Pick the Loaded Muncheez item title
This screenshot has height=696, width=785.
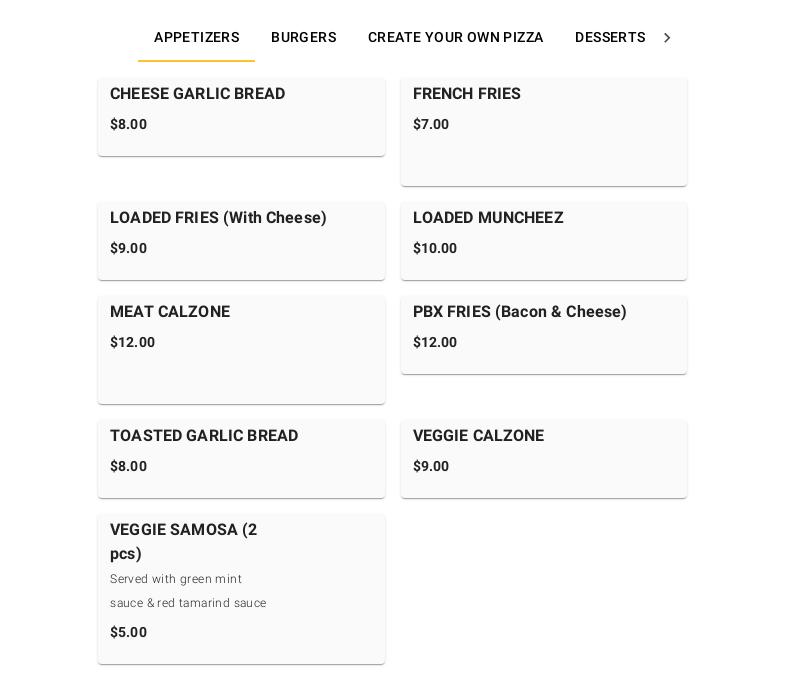(488, 218)
